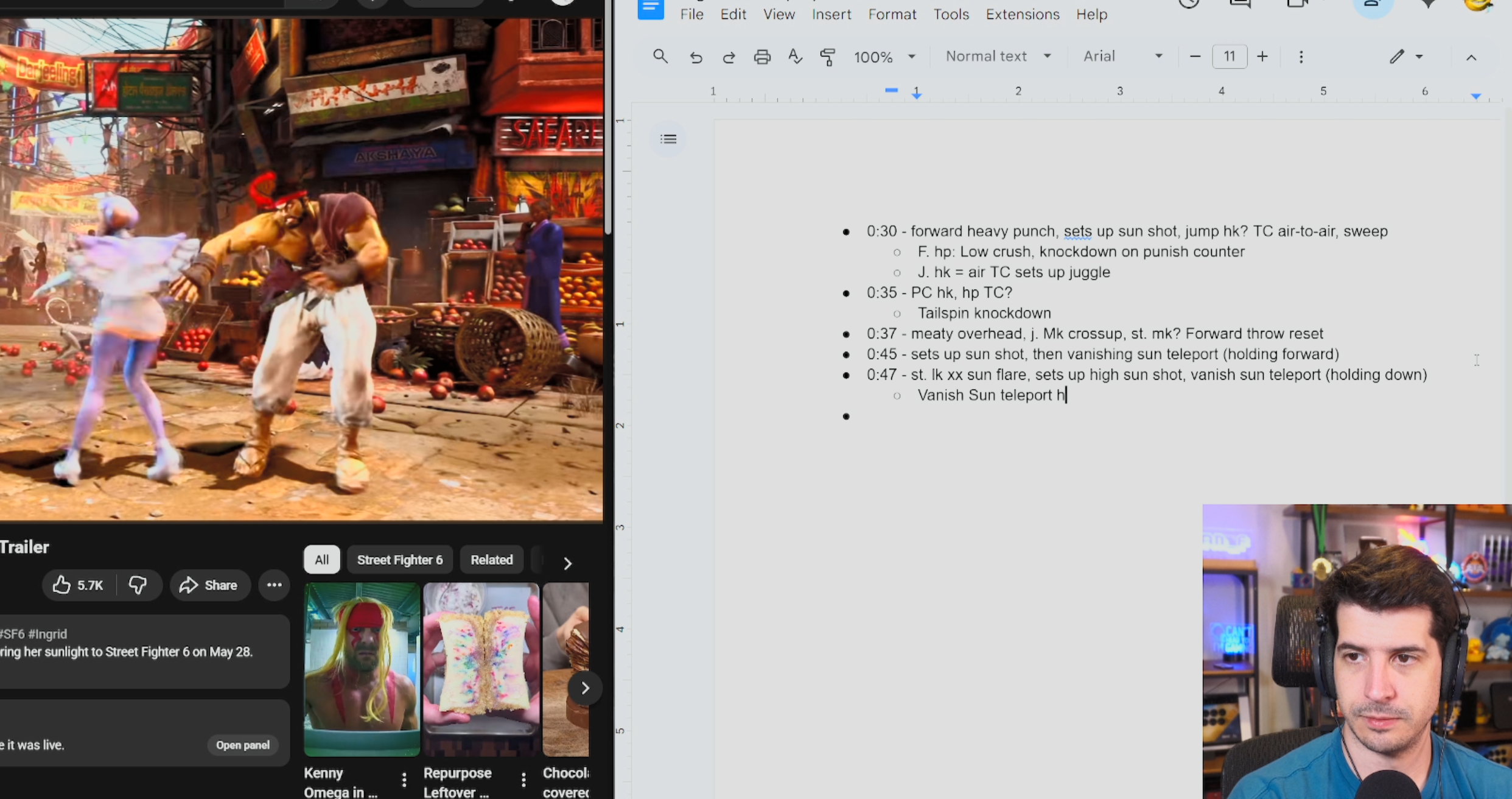Activate the paint format roller tool
This screenshot has width=1512, height=799.
827,57
